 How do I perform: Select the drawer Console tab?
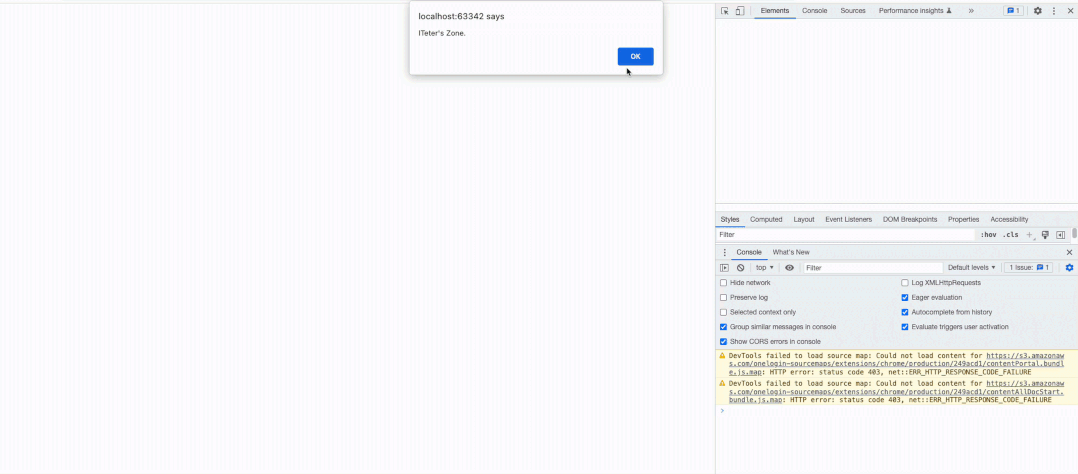[x=749, y=252]
